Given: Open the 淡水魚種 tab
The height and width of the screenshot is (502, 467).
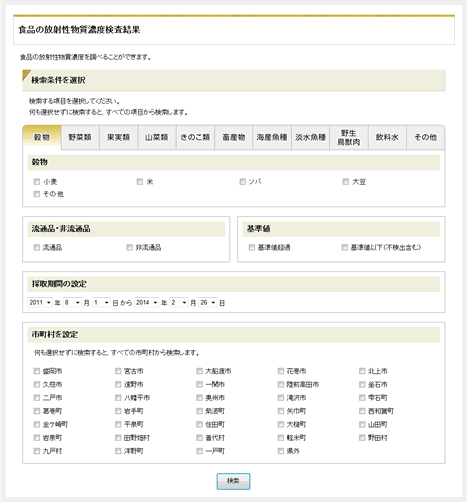Looking at the screenshot, I should [310, 137].
